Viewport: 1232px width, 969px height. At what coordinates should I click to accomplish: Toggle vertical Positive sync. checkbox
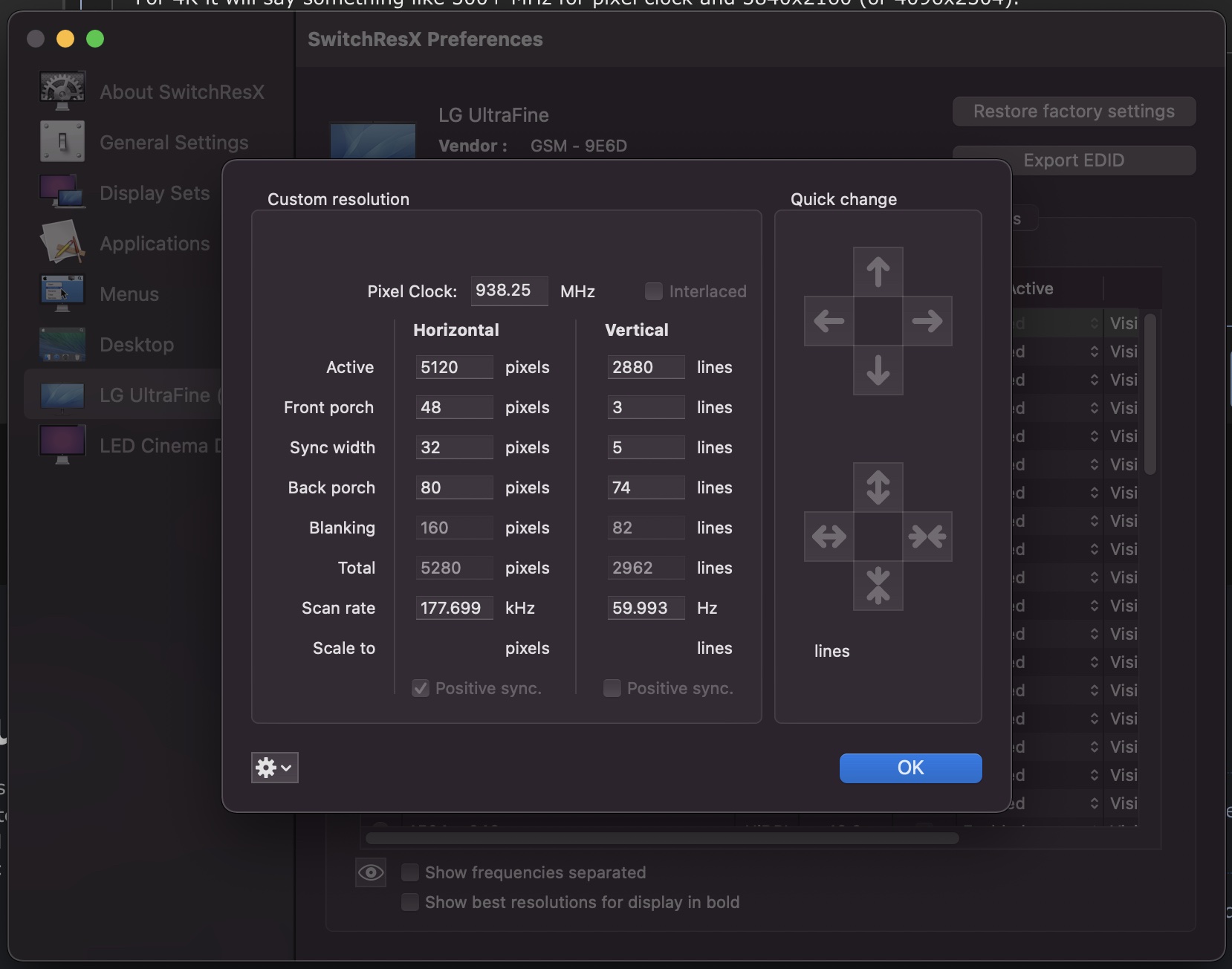(x=612, y=688)
